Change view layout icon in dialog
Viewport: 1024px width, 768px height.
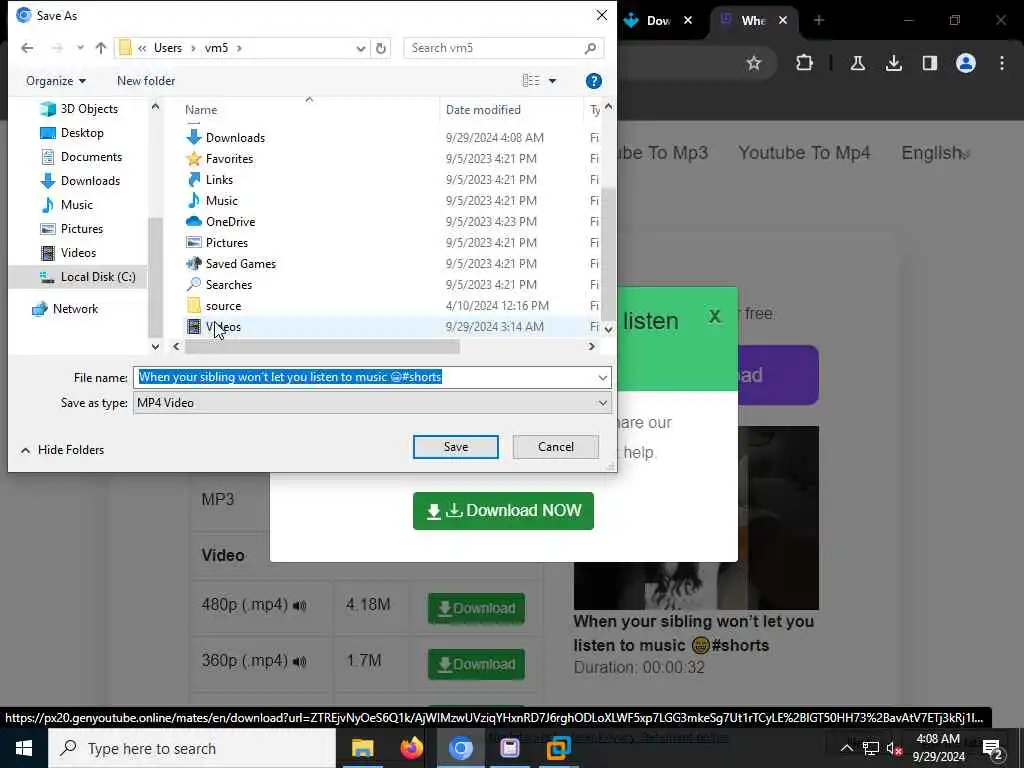(531, 80)
